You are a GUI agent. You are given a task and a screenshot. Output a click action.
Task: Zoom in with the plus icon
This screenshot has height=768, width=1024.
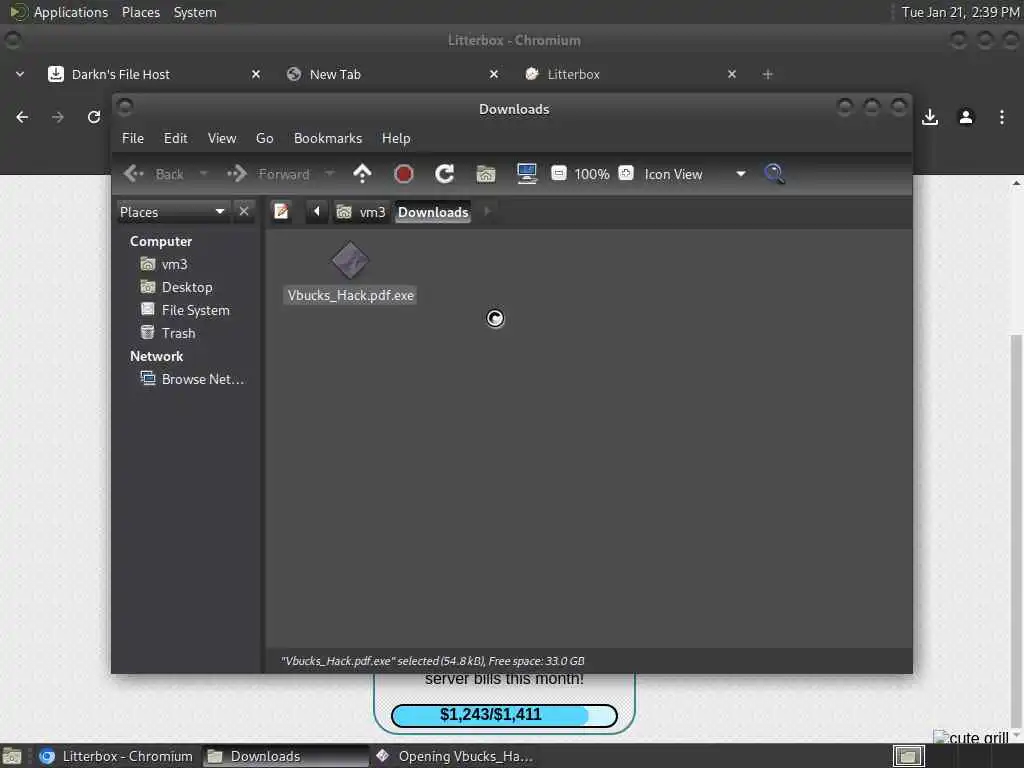coord(626,173)
